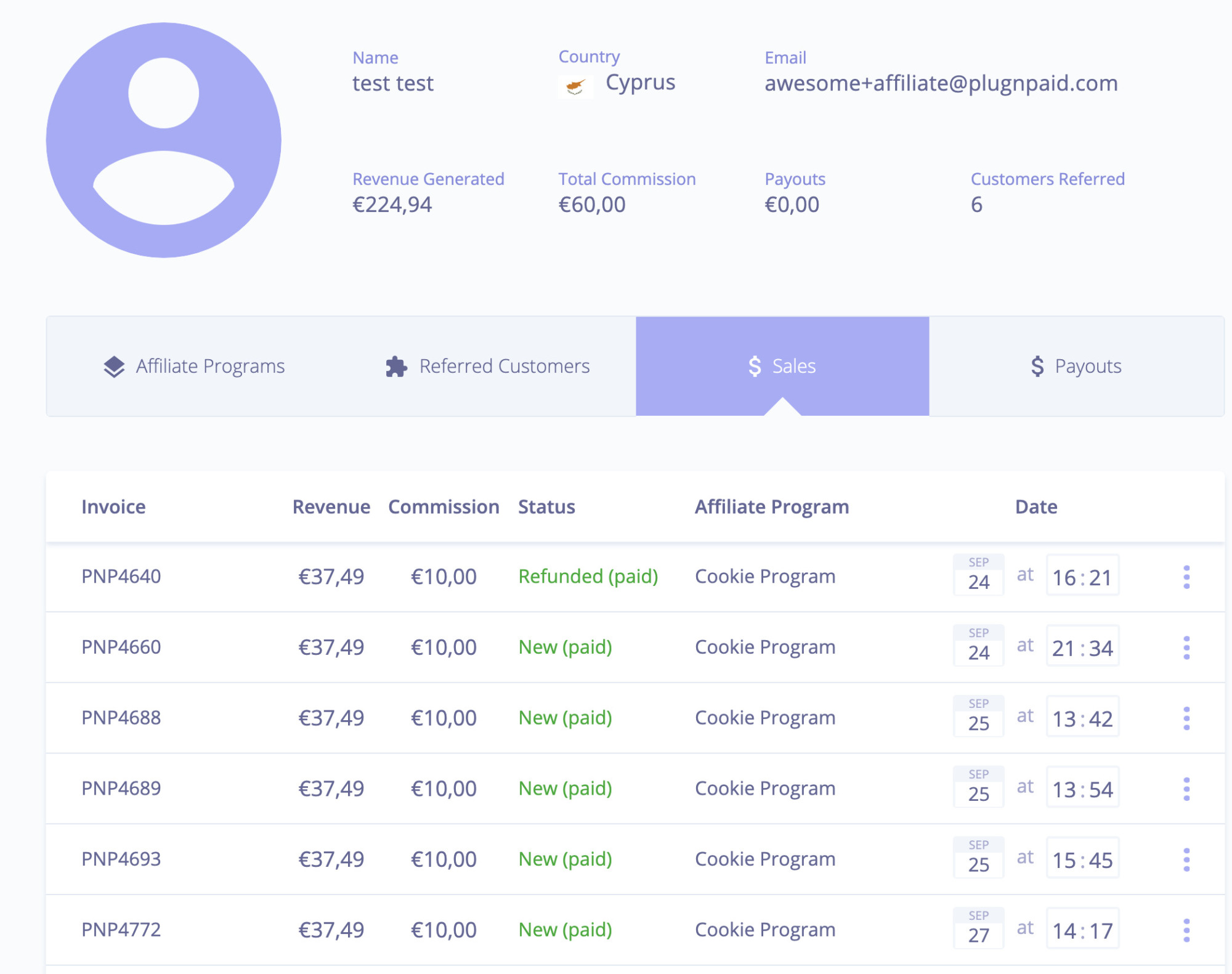Click invoice number PNP4772

(121, 930)
